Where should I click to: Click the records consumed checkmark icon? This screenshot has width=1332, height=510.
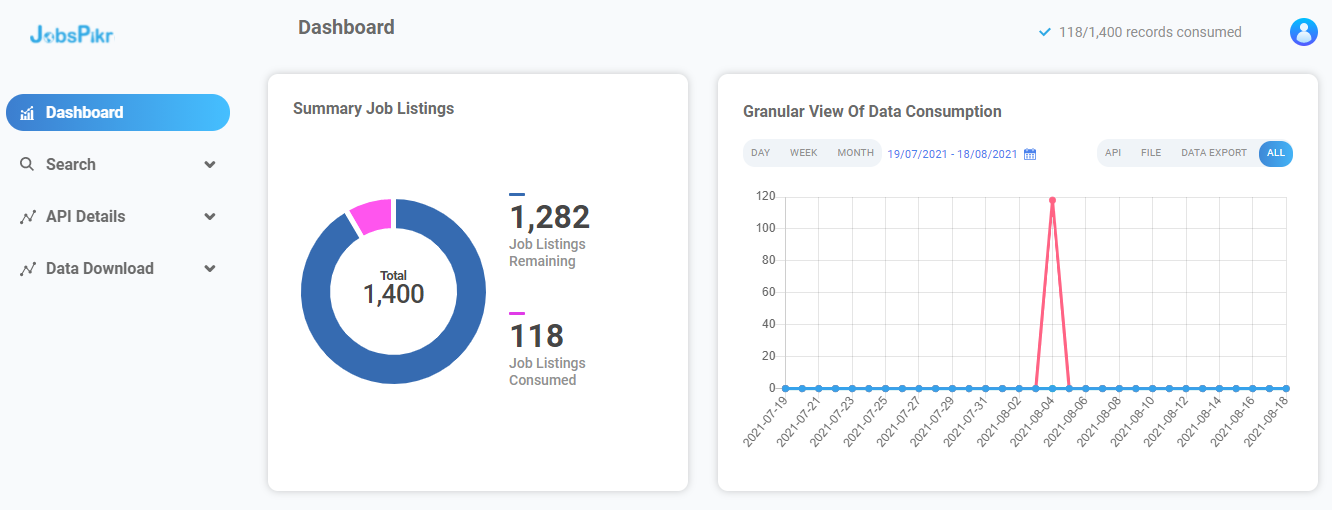pyautogui.click(x=1045, y=32)
